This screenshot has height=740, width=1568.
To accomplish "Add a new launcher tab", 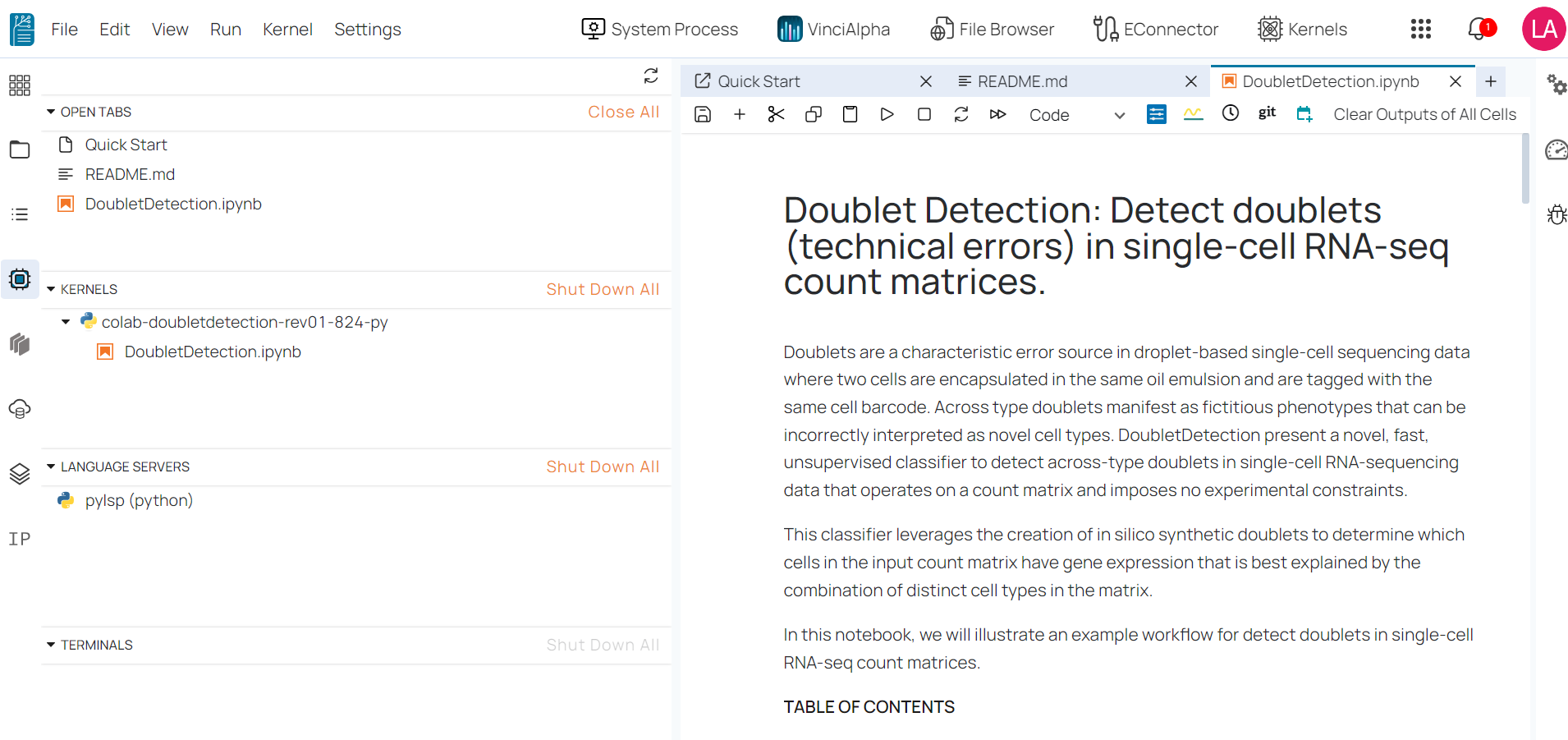I will tap(1491, 81).
